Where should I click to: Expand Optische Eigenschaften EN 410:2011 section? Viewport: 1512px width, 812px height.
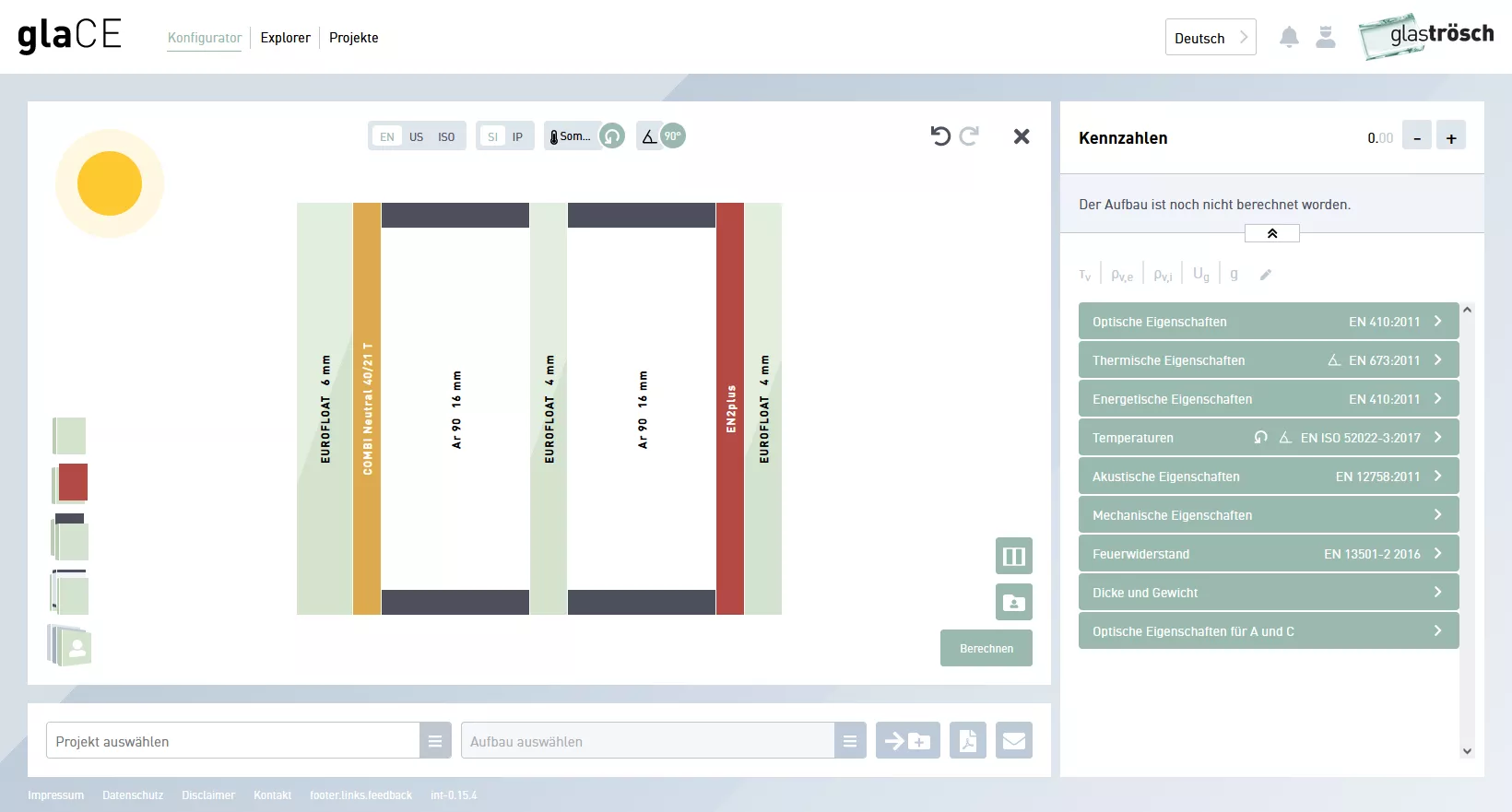(1269, 322)
